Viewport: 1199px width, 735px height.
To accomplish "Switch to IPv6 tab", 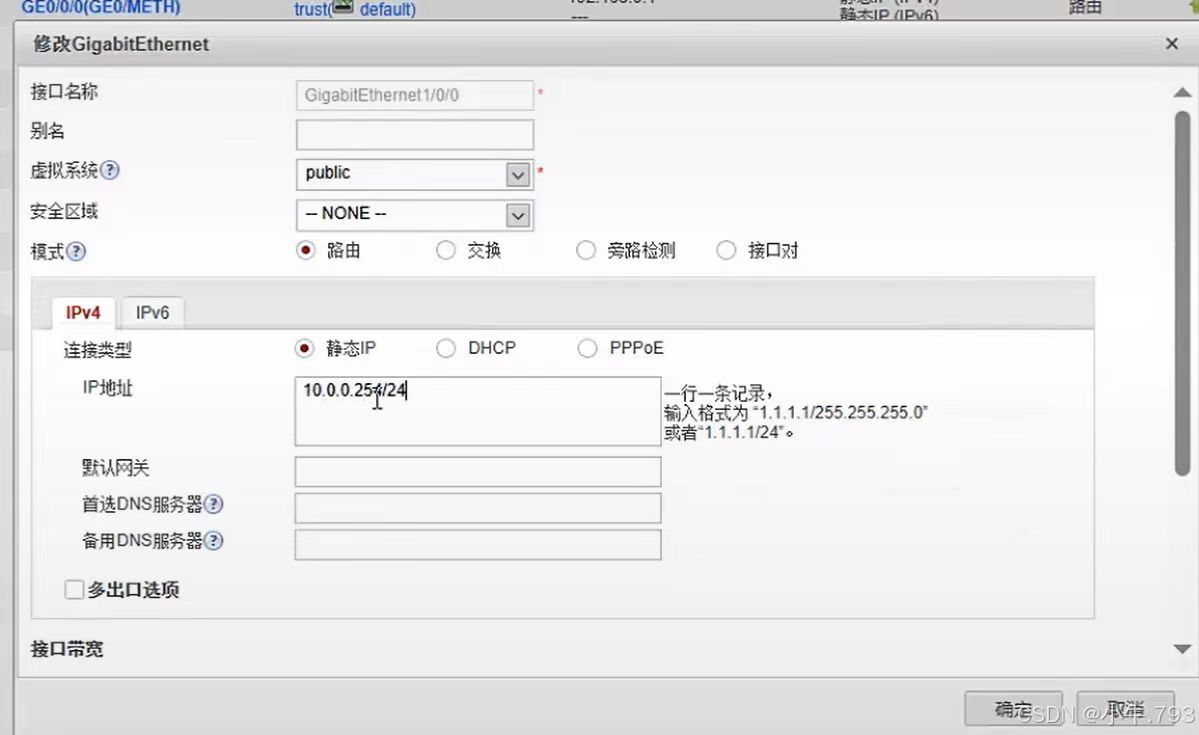I will point(152,313).
